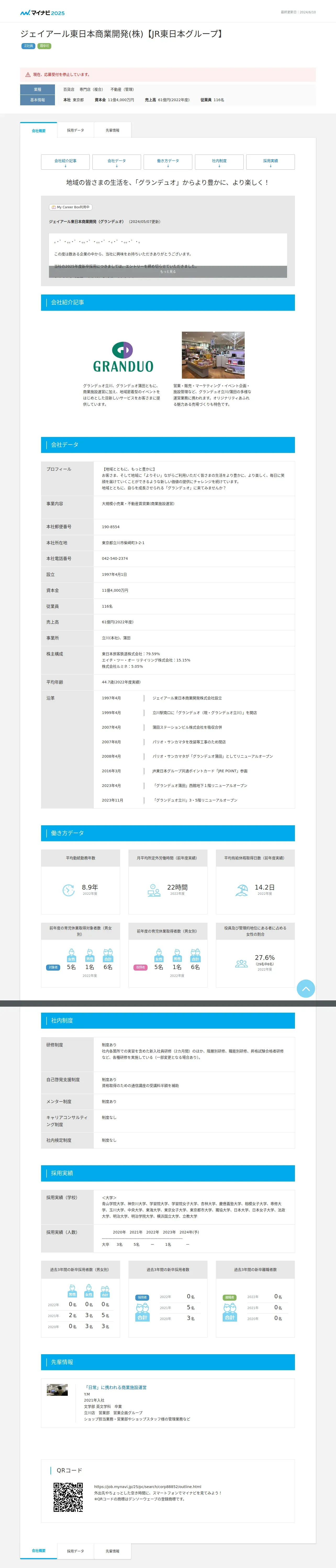The height and width of the screenshot is (1568, 336).
Task: Click the 女性 icon in the 取得者 childcare card
Action: [159, 956]
